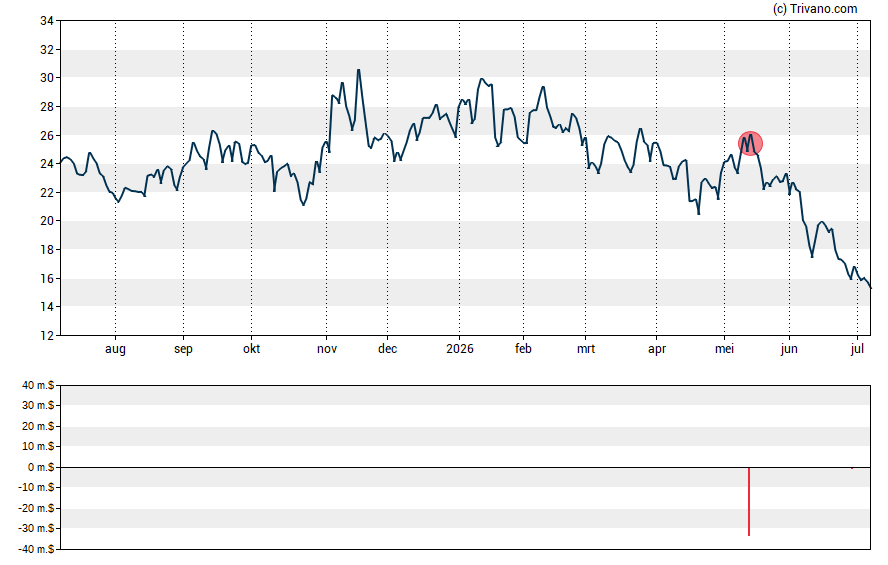Select the 'nov' month axis label
The width and height of the screenshot is (888, 565).
[x=327, y=349]
